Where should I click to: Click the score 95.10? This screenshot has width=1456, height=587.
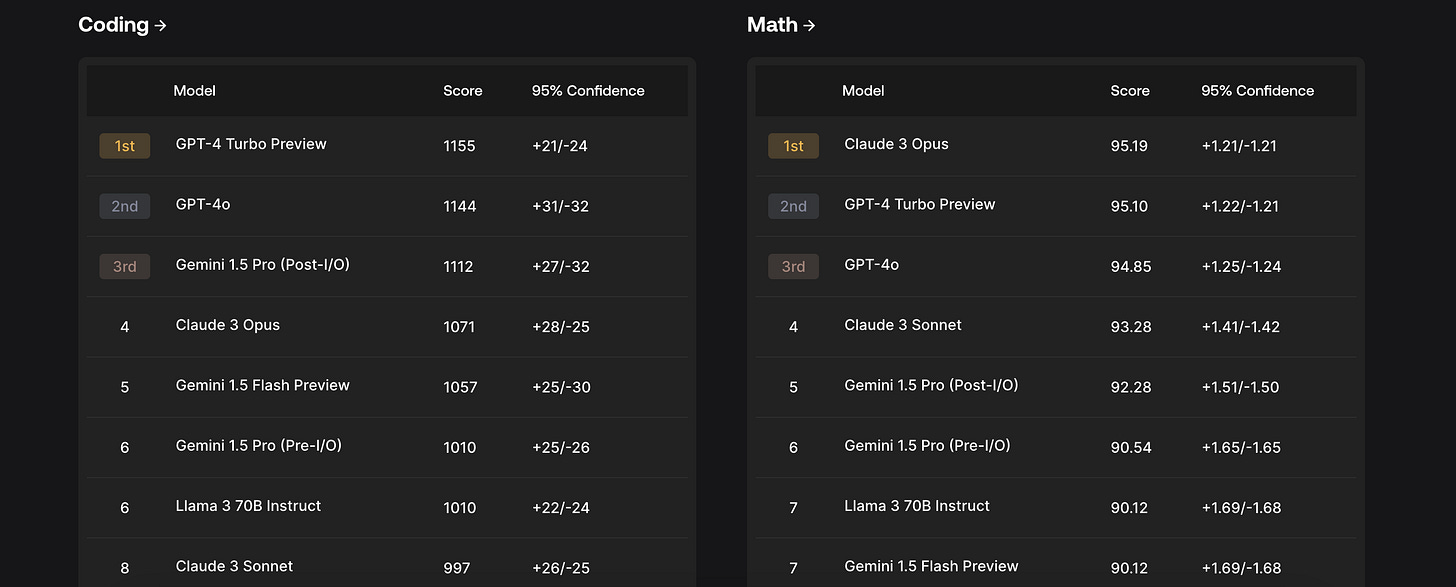click(x=1129, y=206)
